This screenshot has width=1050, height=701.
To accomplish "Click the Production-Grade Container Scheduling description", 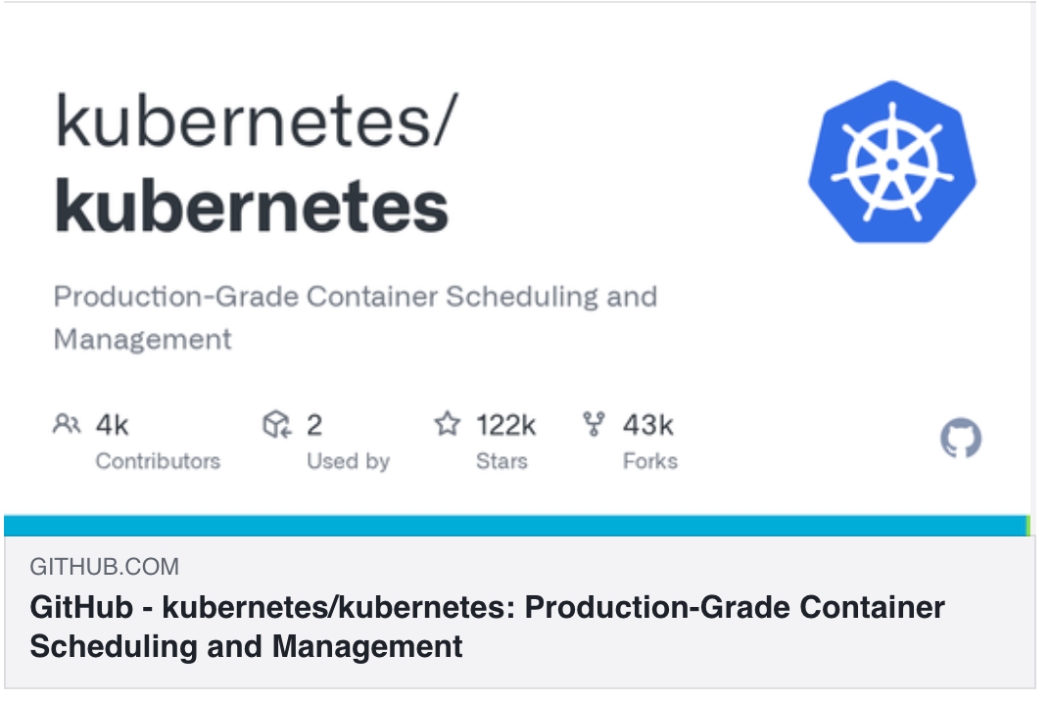I will pos(356,317).
